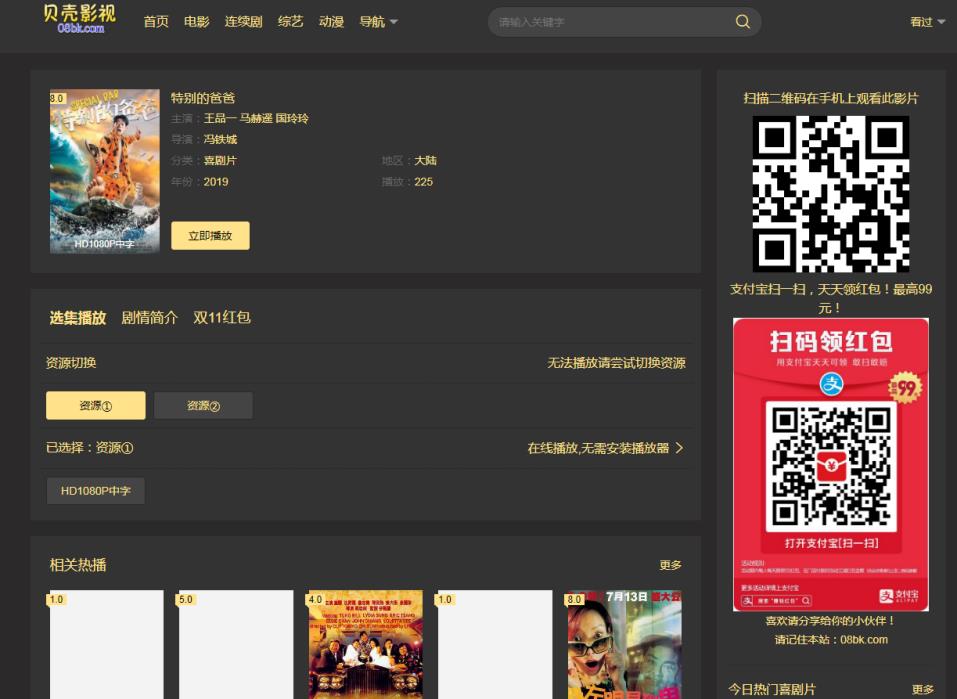Image resolution: width=957 pixels, height=699 pixels.
Task: Click the 立即播放 button
Action: 210,236
